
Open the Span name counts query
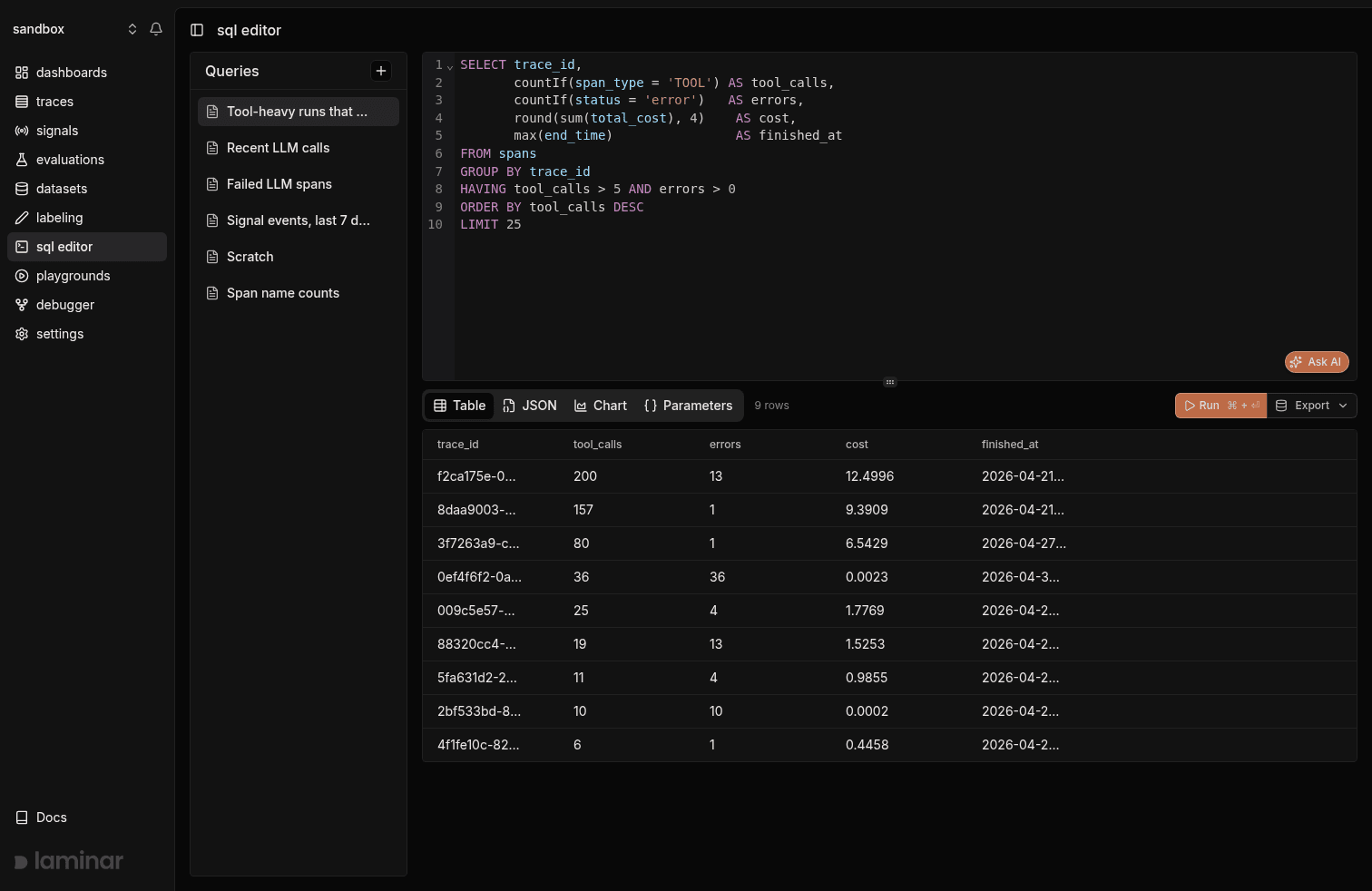299,293
